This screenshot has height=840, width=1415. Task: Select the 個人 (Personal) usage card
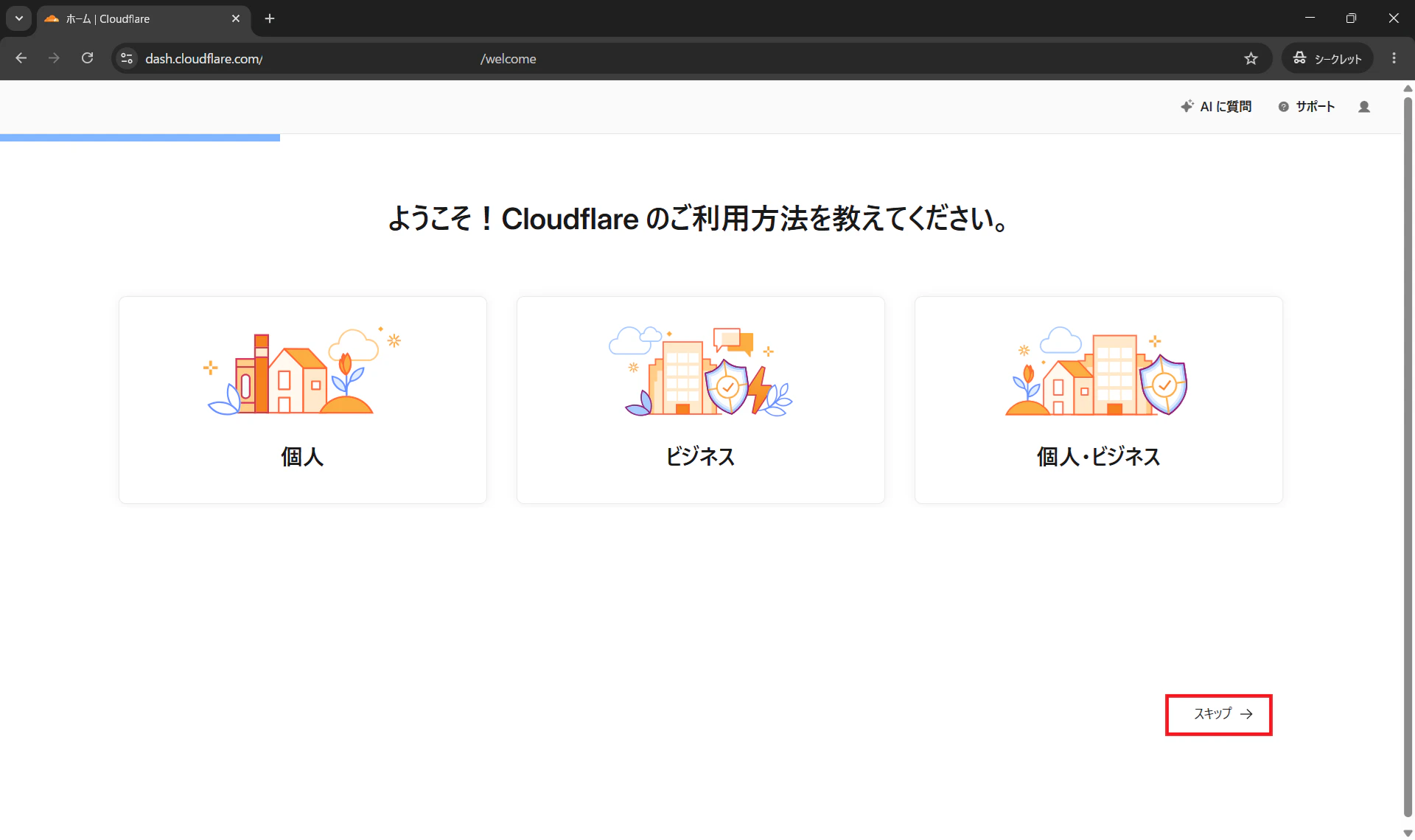click(x=303, y=400)
